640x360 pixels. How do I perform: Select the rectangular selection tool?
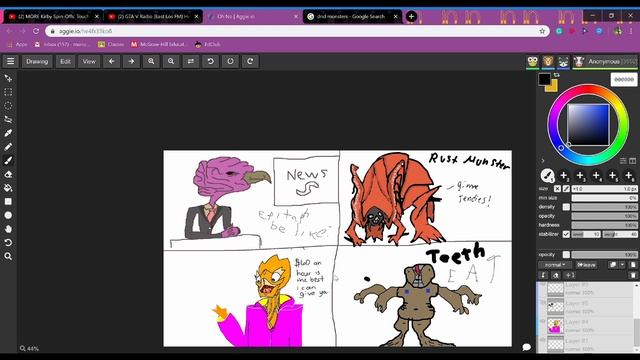click(x=8, y=92)
